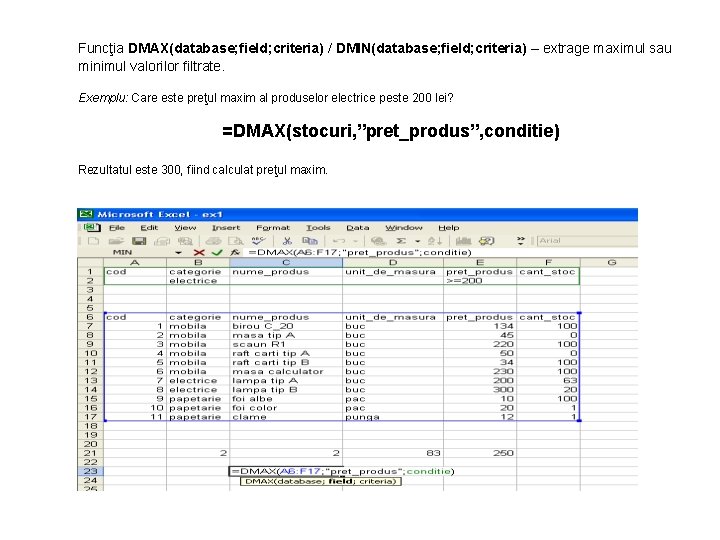Select column header A

point(135,263)
